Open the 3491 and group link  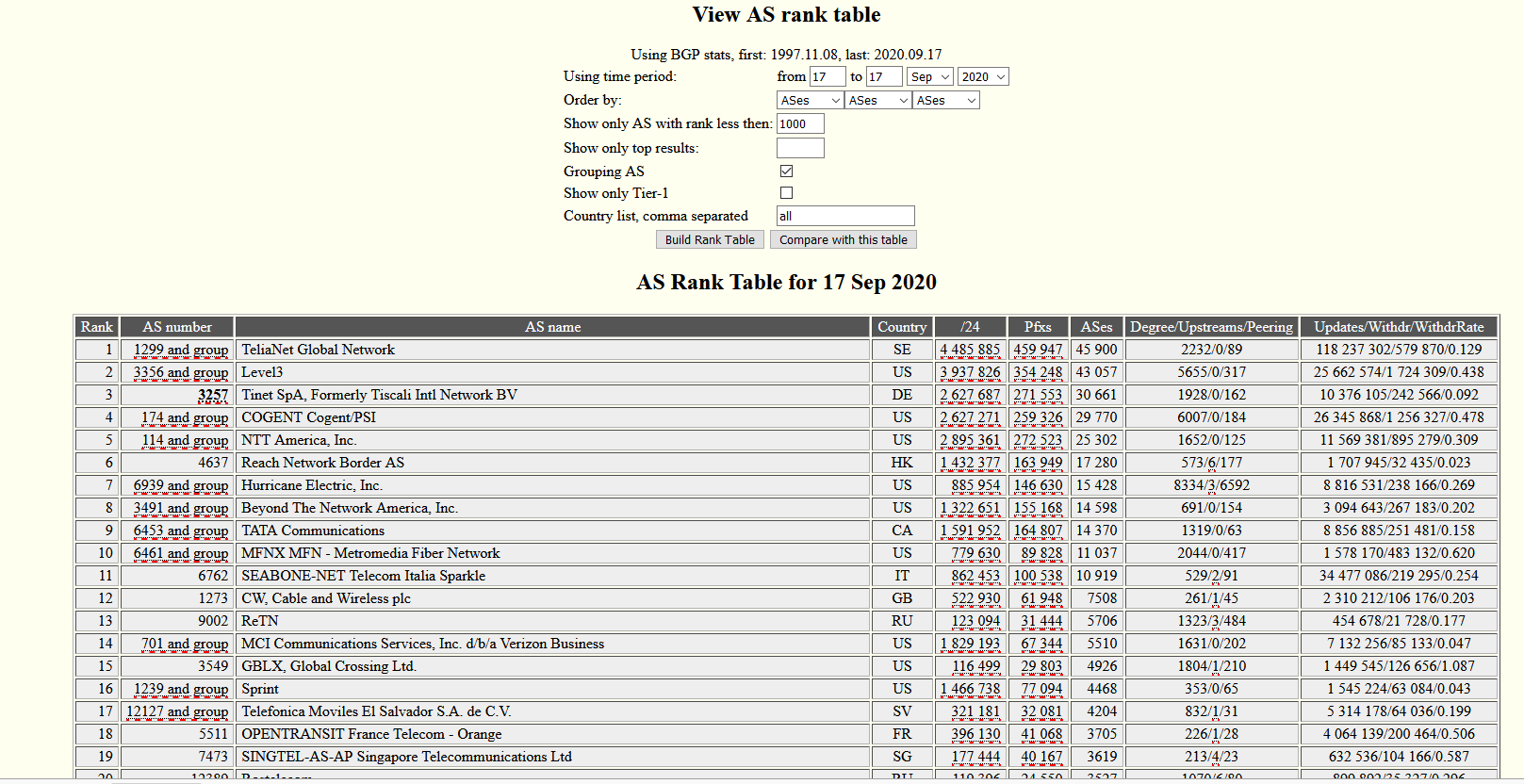181,508
